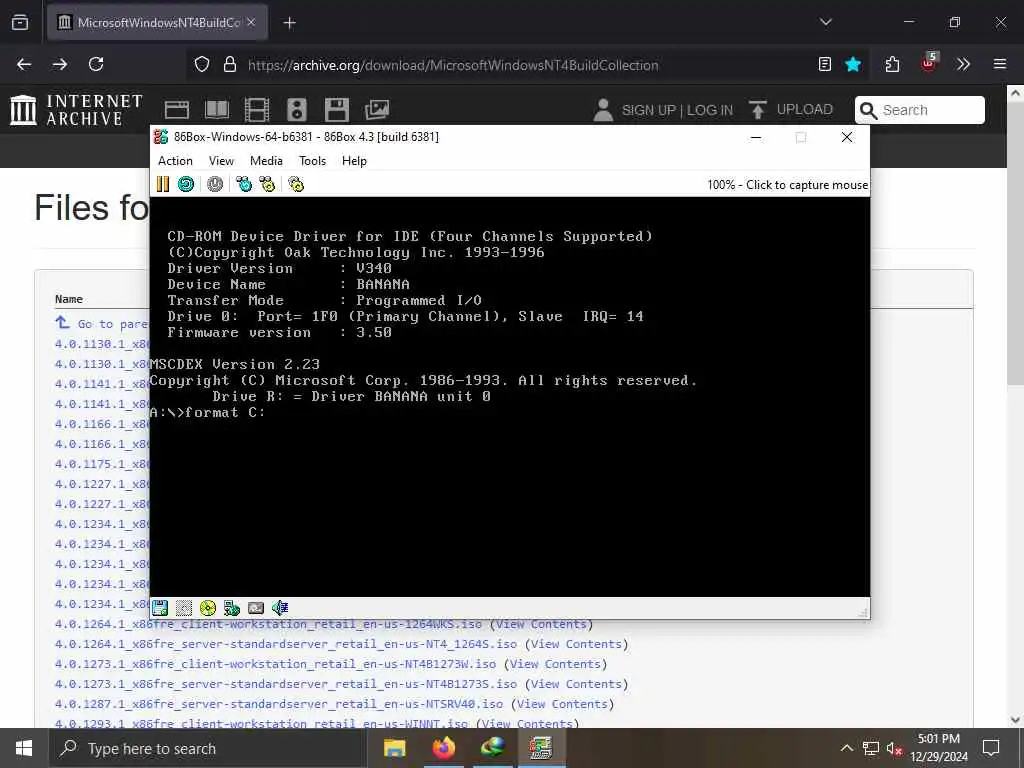Open the Internet Archive Images icon
The width and height of the screenshot is (1024, 768).
(x=377, y=110)
